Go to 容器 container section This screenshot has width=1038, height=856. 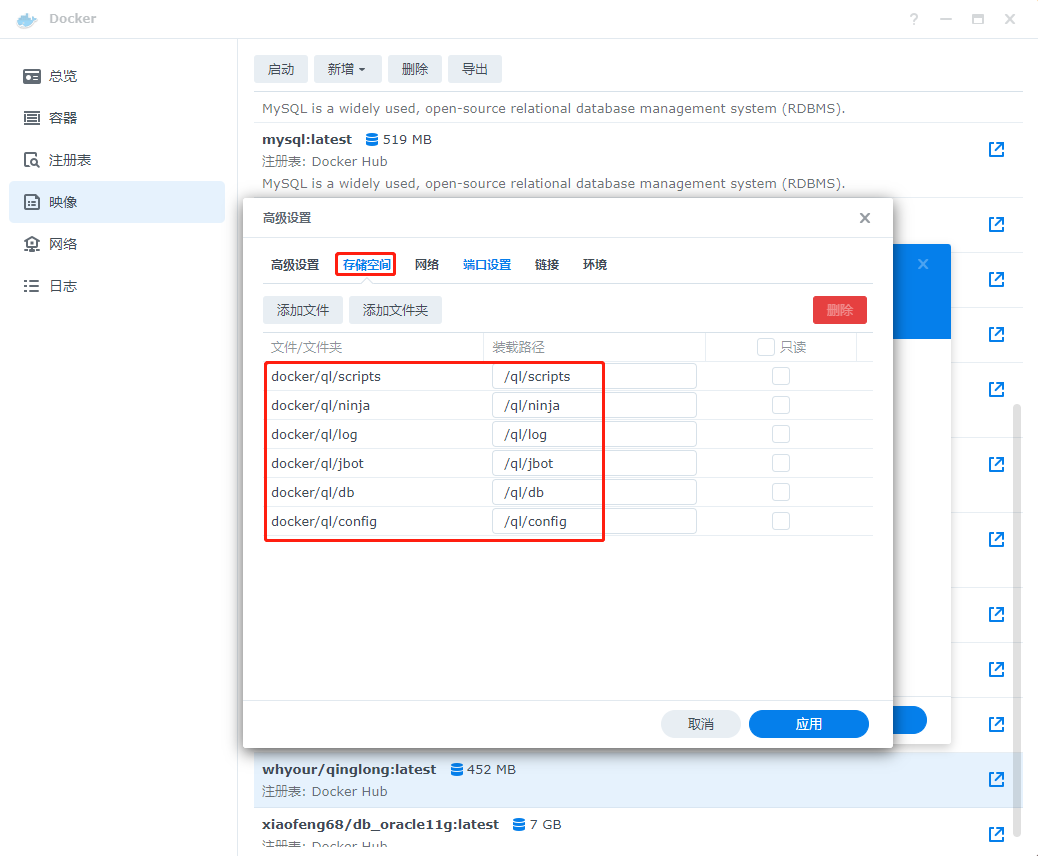point(63,118)
